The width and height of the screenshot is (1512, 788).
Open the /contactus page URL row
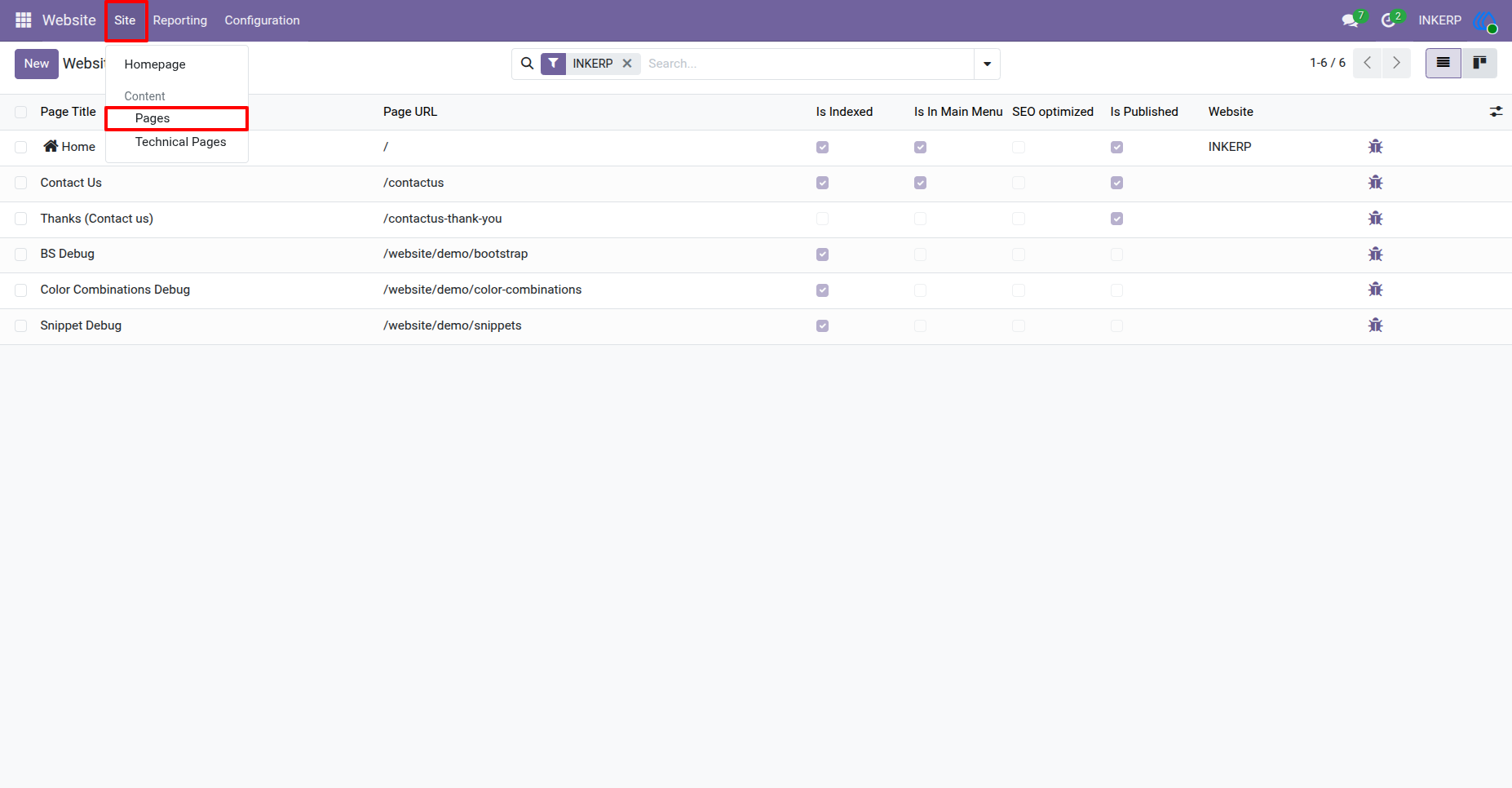coord(413,183)
